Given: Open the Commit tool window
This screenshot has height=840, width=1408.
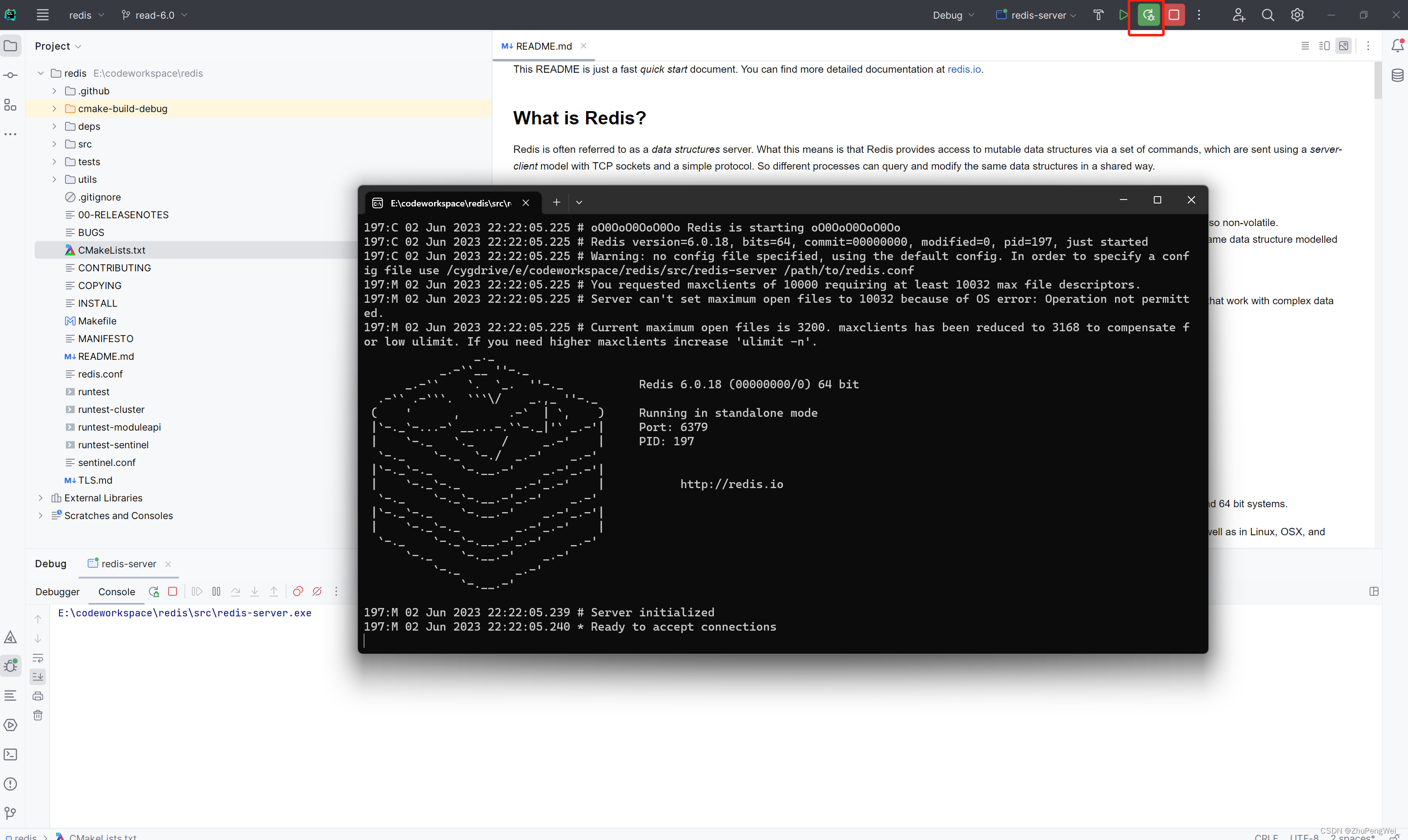Looking at the screenshot, I should (11, 75).
